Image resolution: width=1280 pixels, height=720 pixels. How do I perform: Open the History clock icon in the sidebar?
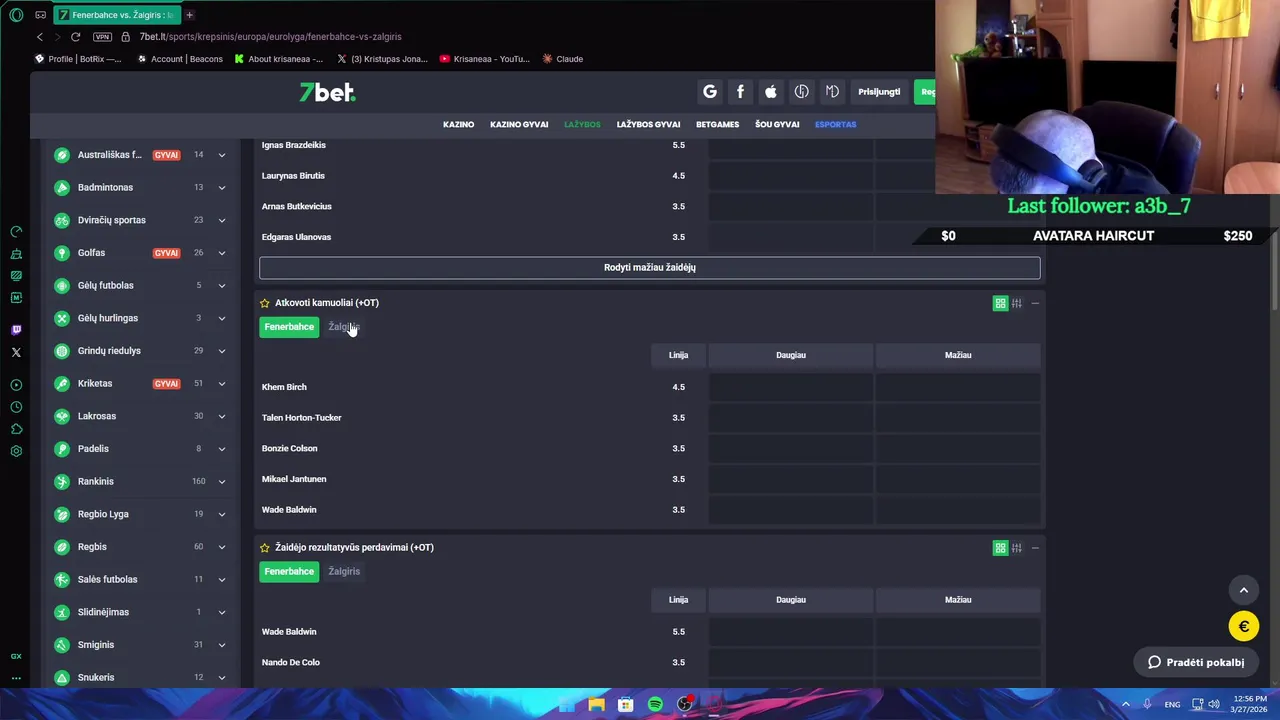click(16, 407)
